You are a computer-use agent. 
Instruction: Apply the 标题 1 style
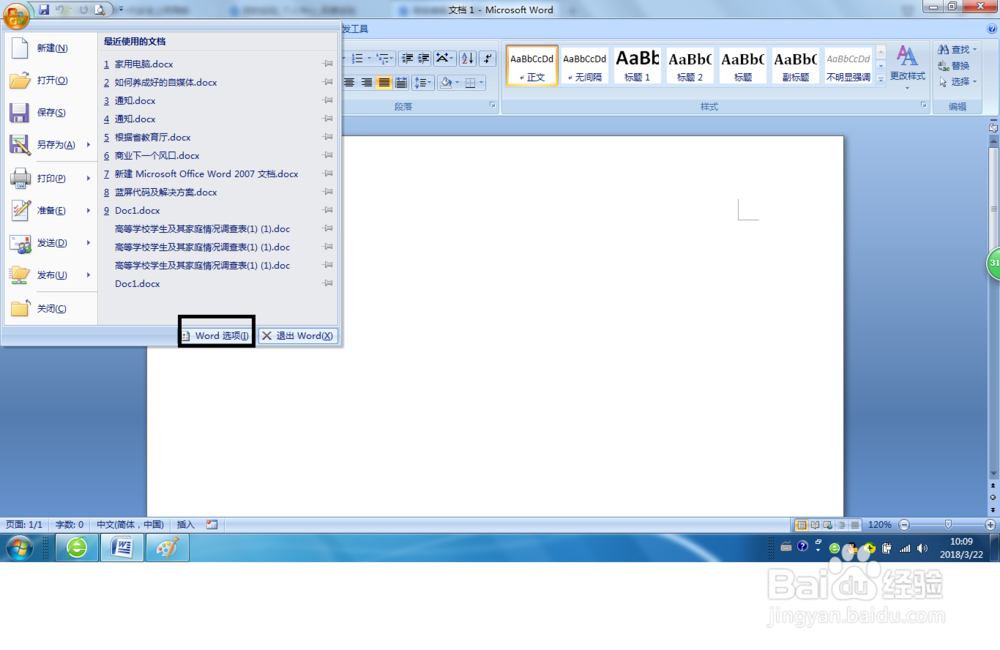pyautogui.click(x=637, y=65)
